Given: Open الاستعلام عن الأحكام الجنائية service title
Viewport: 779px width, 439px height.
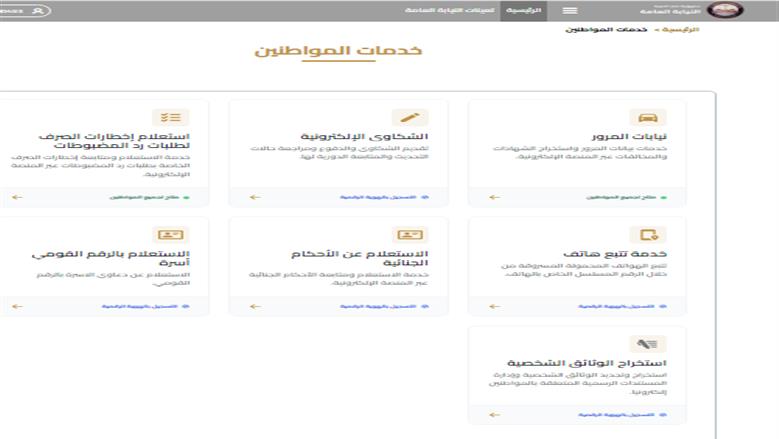Looking at the screenshot, I should [x=360, y=258].
